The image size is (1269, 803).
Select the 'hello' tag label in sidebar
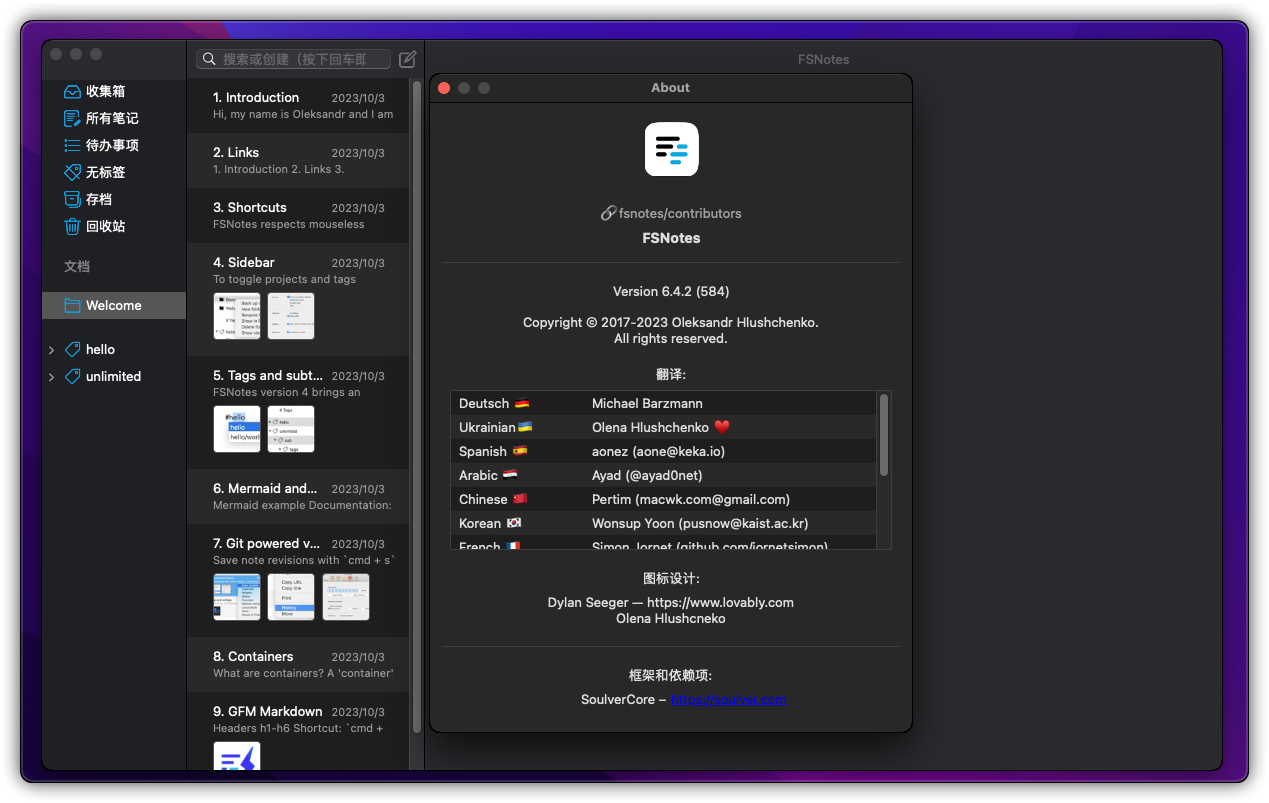click(100, 349)
